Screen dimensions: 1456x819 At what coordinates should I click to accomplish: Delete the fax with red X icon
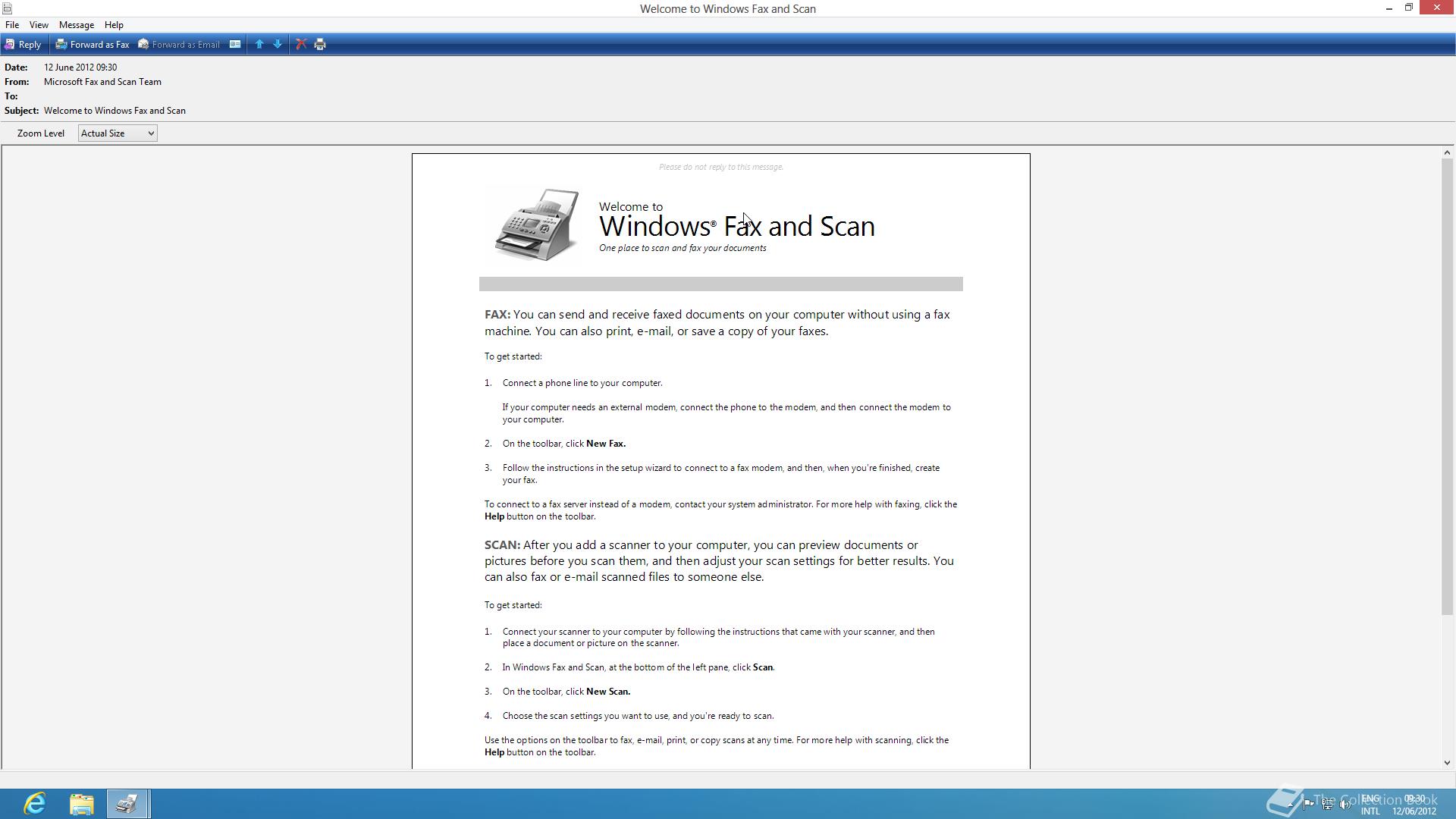(x=301, y=45)
